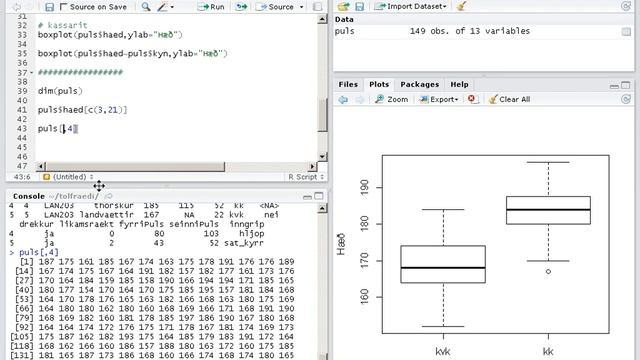This screenshot has height=360, width=640.
Task: Minimize the Plots pane
Action: pyautogui.click(x=614, y=85)
